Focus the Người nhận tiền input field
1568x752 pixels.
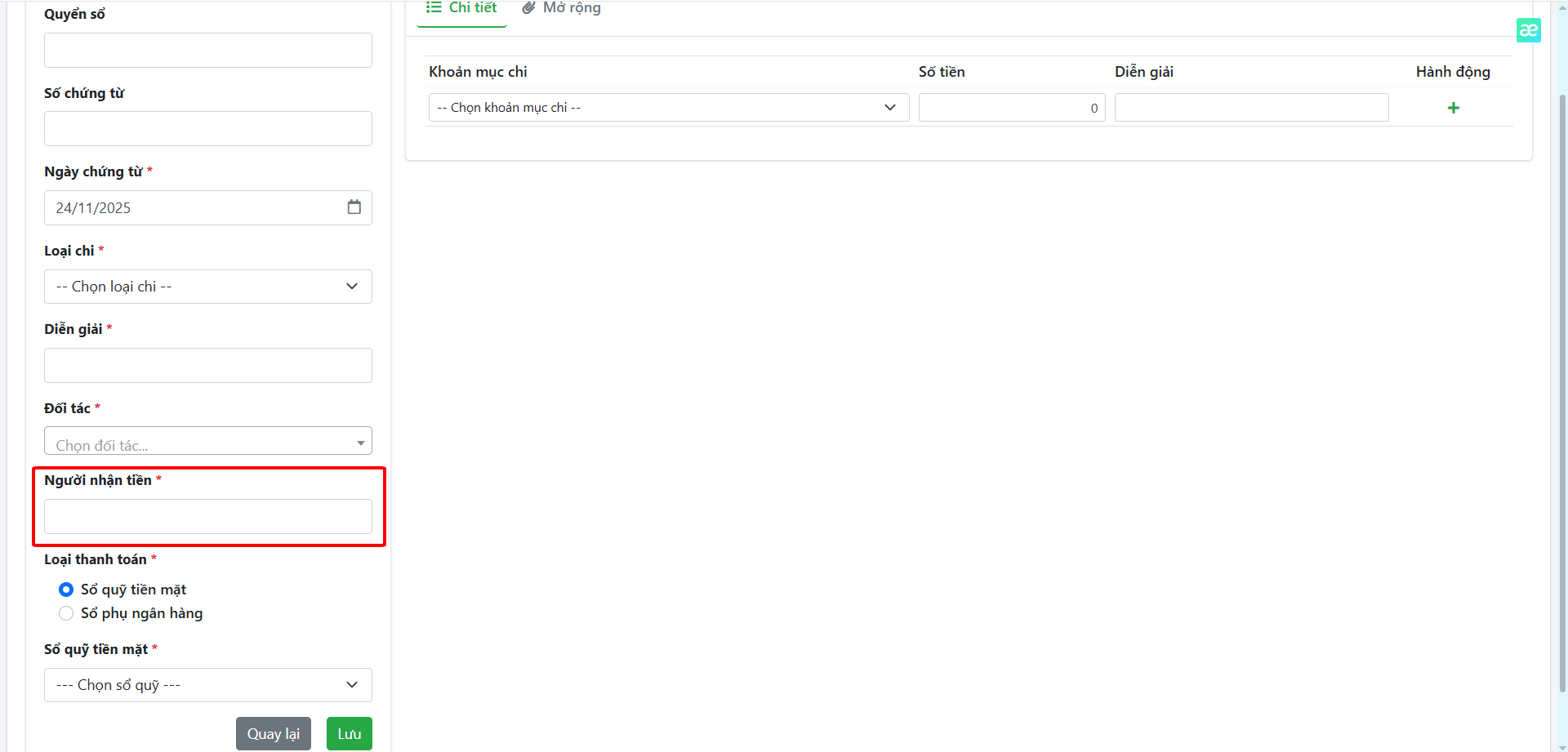[x=207, y=517]
